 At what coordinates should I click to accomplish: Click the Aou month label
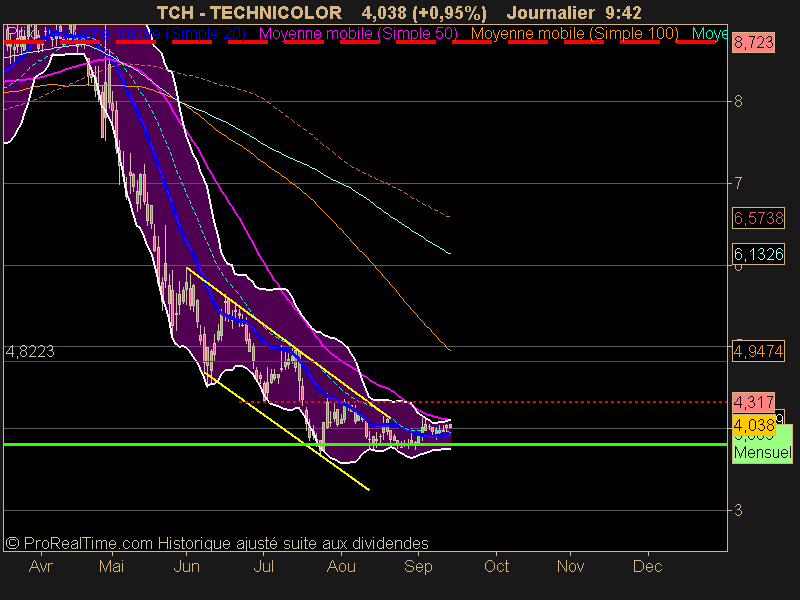click(x=341, y=566)
